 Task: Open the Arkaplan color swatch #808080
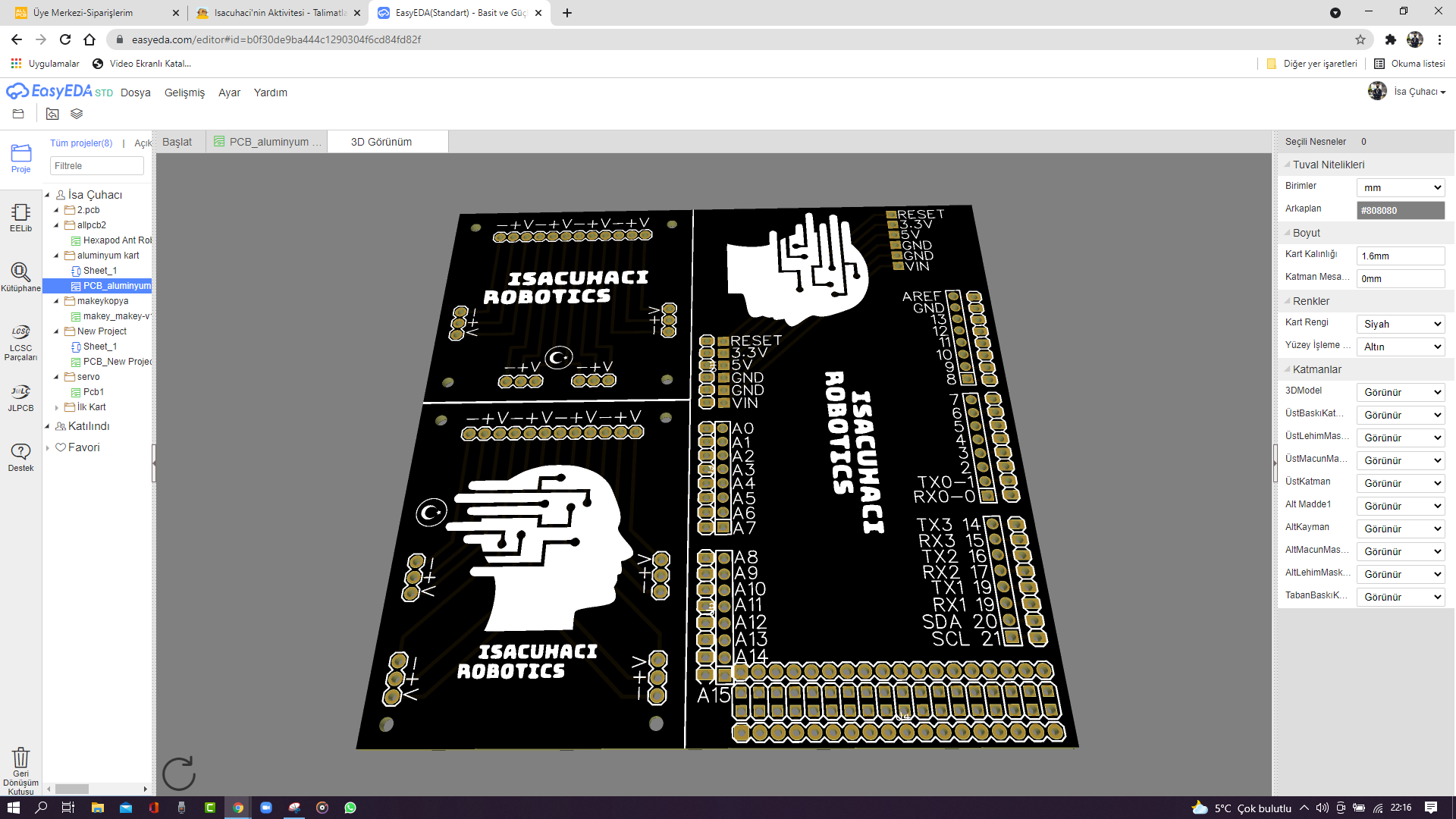point(1400,210)
